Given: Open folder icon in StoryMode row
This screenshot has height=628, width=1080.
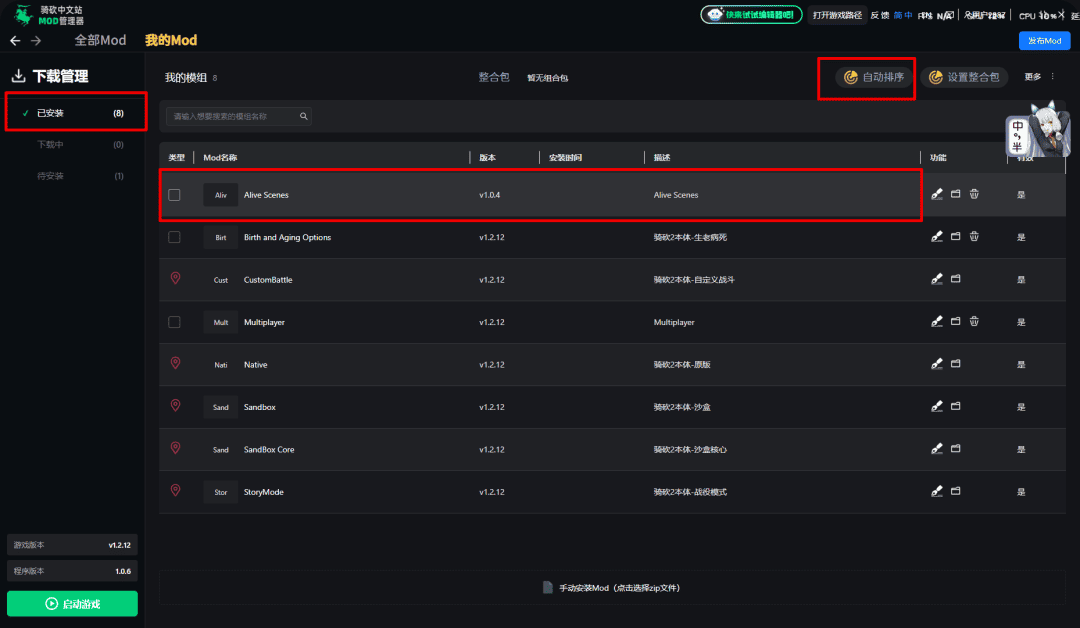Looking at the screenshot, I should (x=955, y=492).
